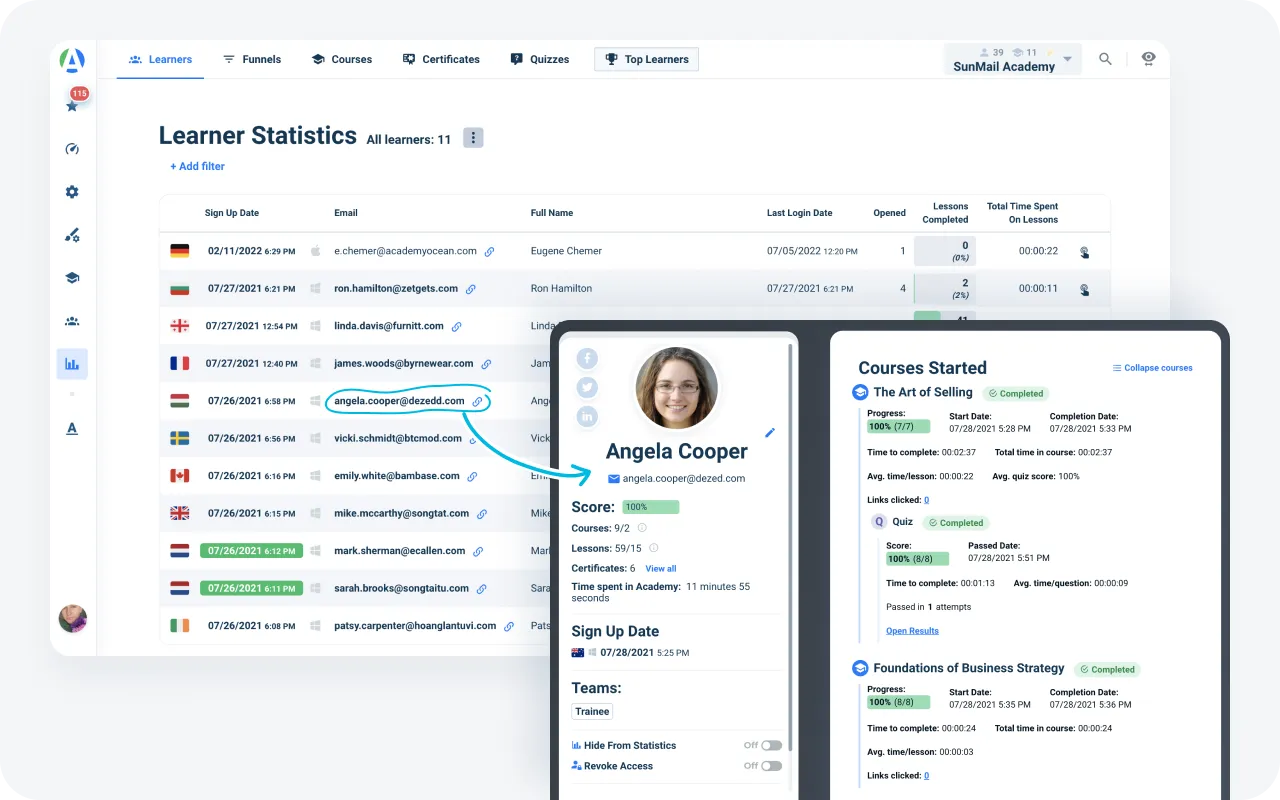The image size is (1280, 800).
Task: Click the LinkedIn icon on profile card
Action: 587,416
